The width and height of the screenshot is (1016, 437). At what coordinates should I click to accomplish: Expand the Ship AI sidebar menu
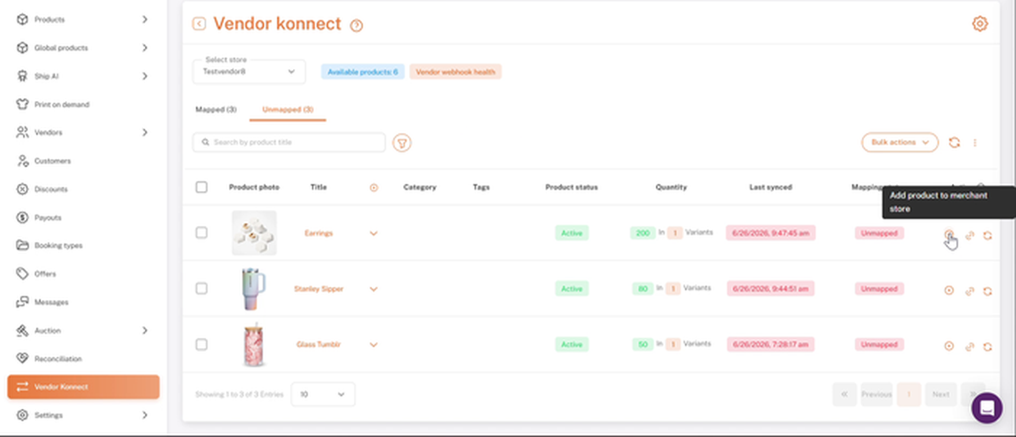coord(144,76)
